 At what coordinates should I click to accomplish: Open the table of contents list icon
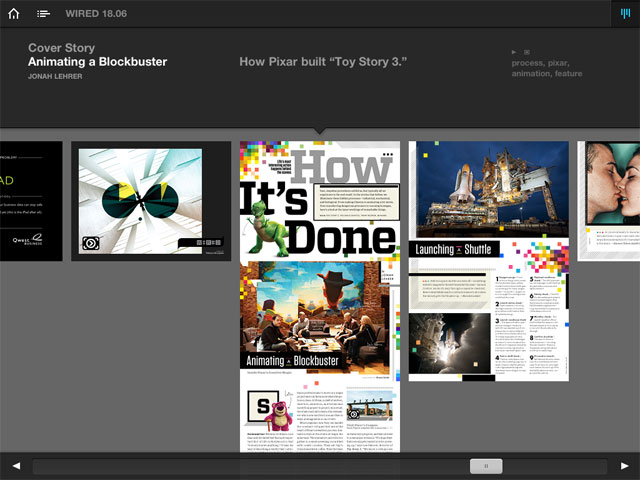tap(43, 13)
